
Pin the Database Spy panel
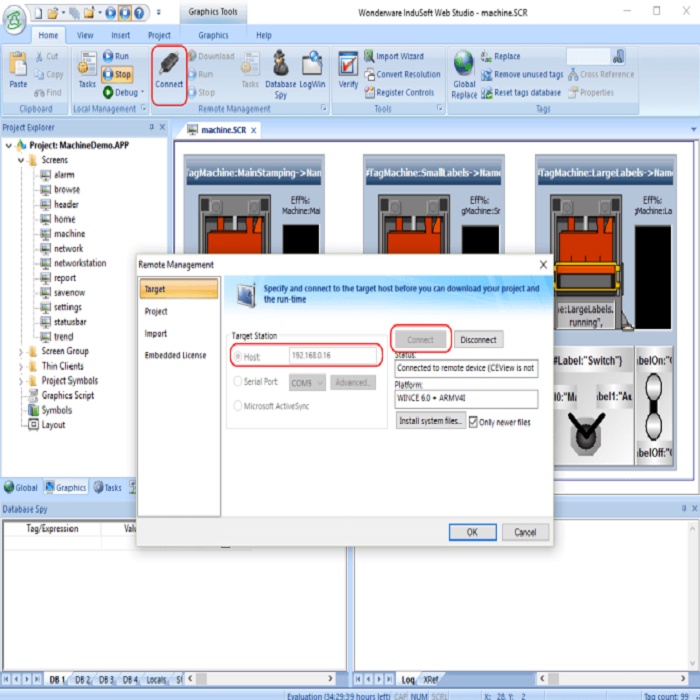684,508
